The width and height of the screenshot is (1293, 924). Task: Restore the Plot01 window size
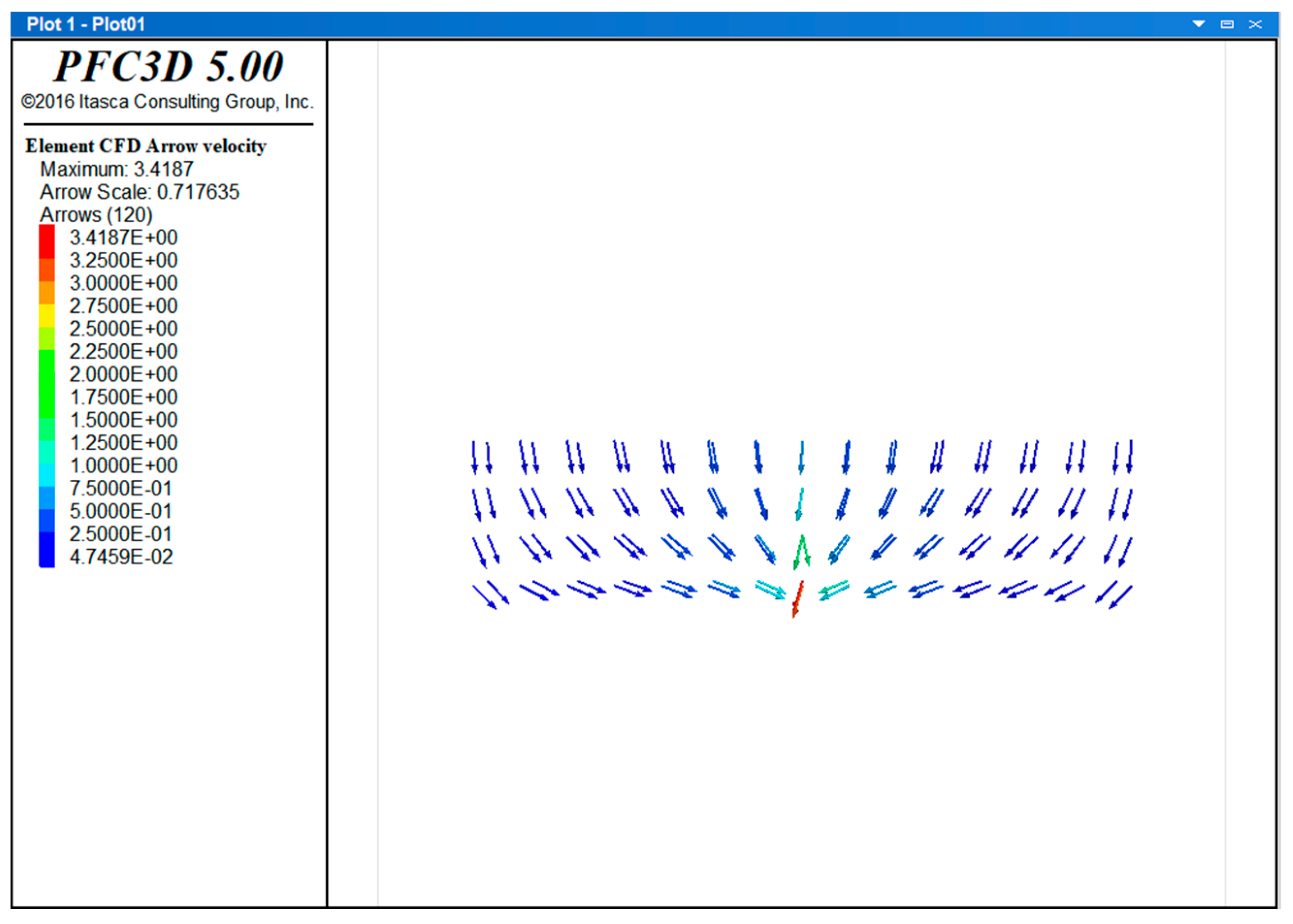(x=1227, y=24)
